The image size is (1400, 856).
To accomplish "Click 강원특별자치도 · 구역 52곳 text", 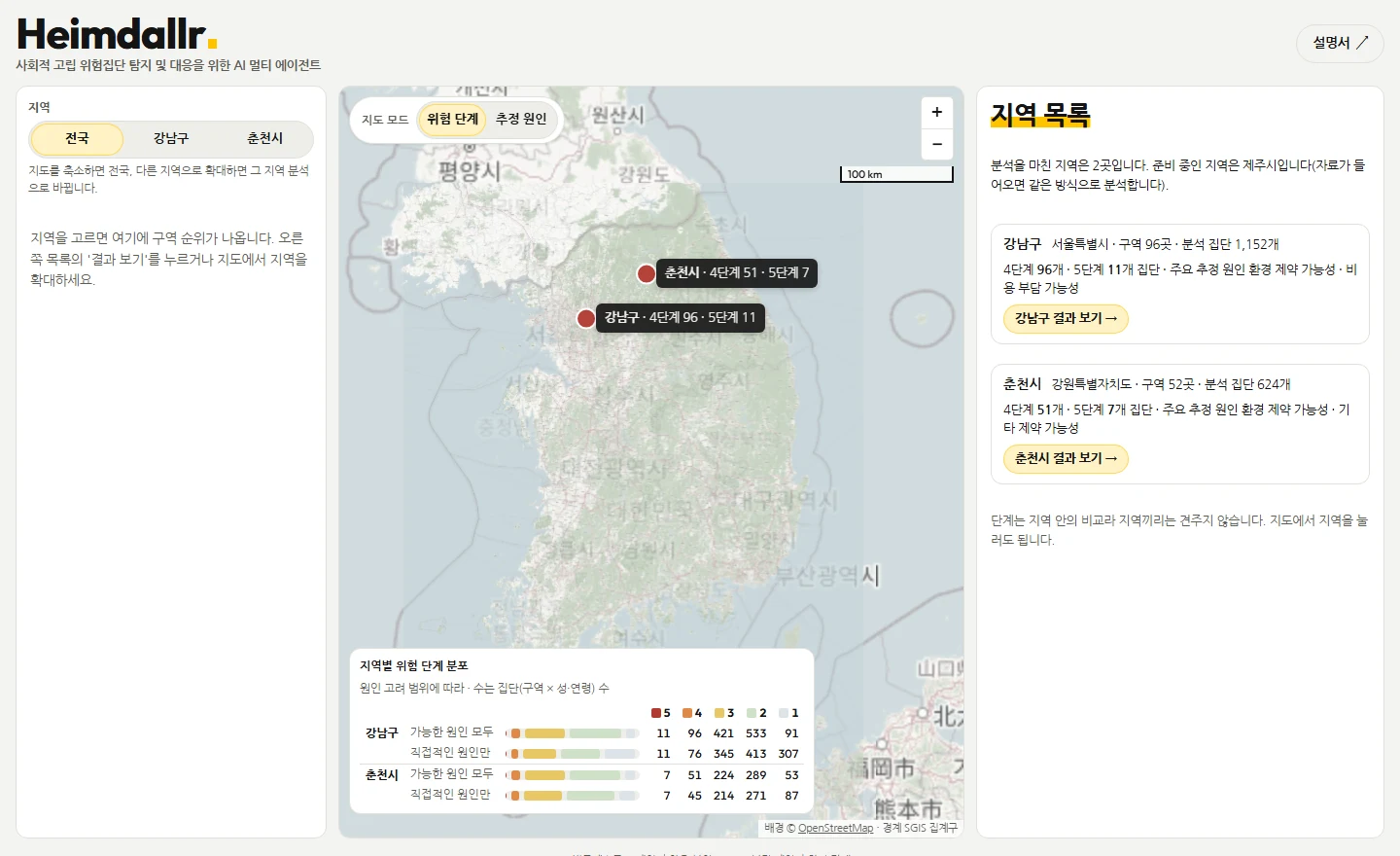I will pos(1123,384).
